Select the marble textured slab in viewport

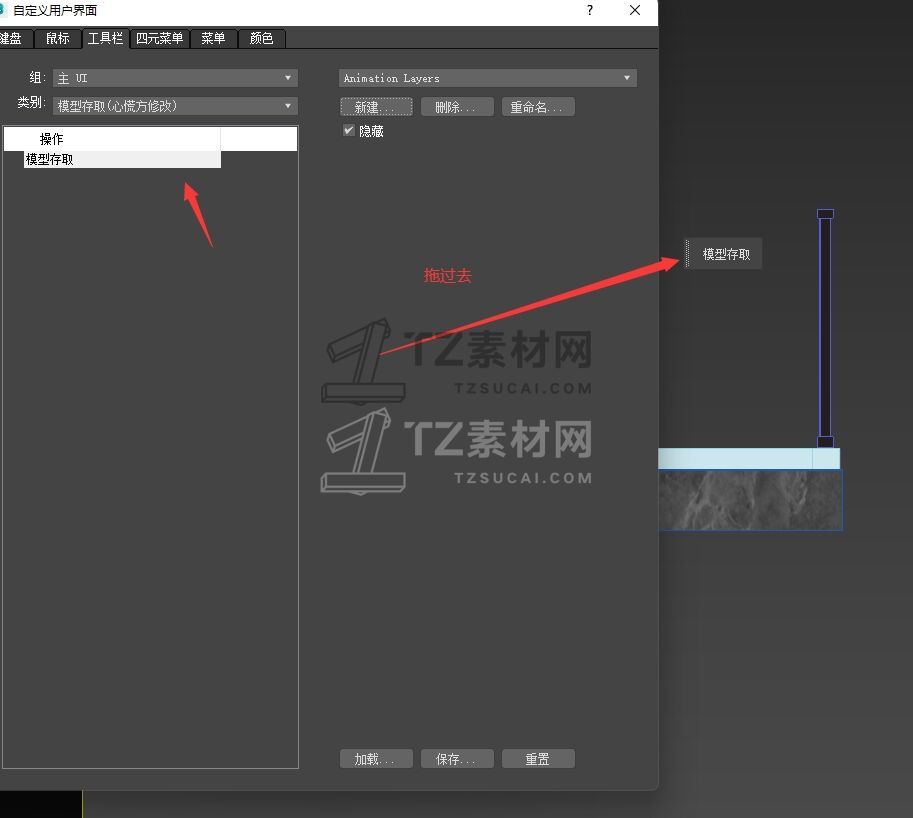[x=751, y=500]
